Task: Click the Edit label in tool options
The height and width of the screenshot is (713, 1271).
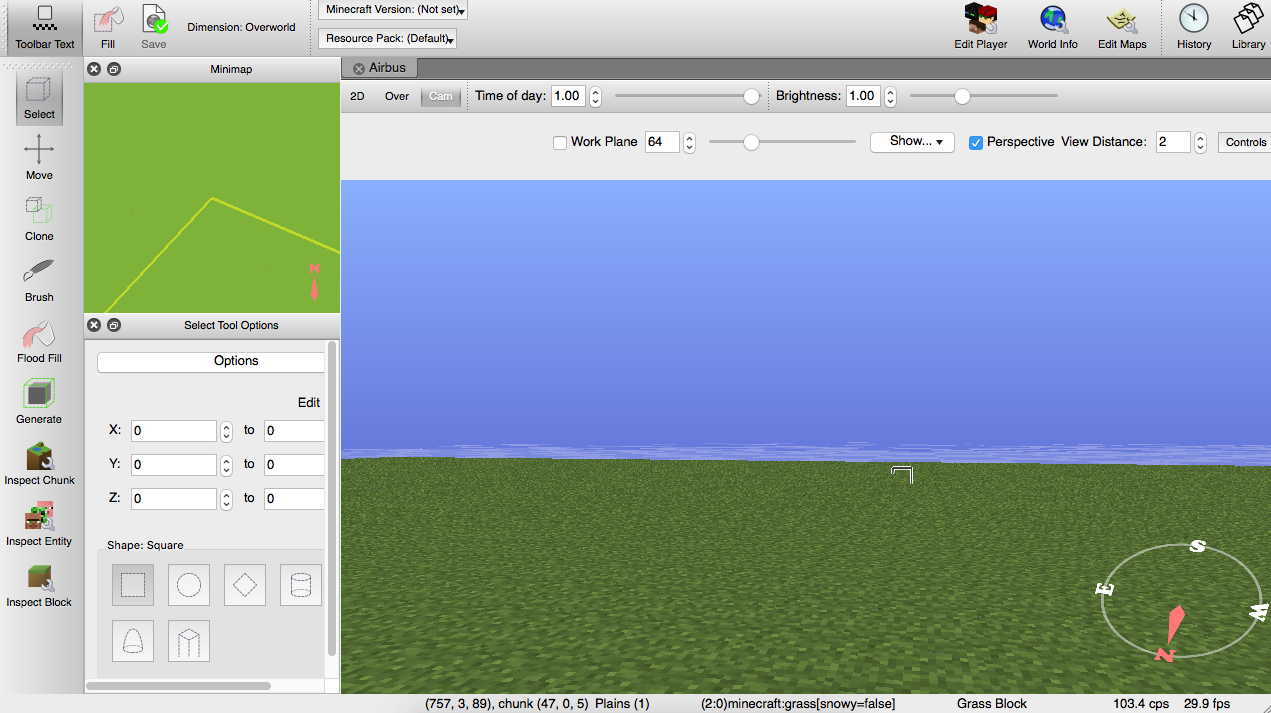Action: tap(309, 402)
